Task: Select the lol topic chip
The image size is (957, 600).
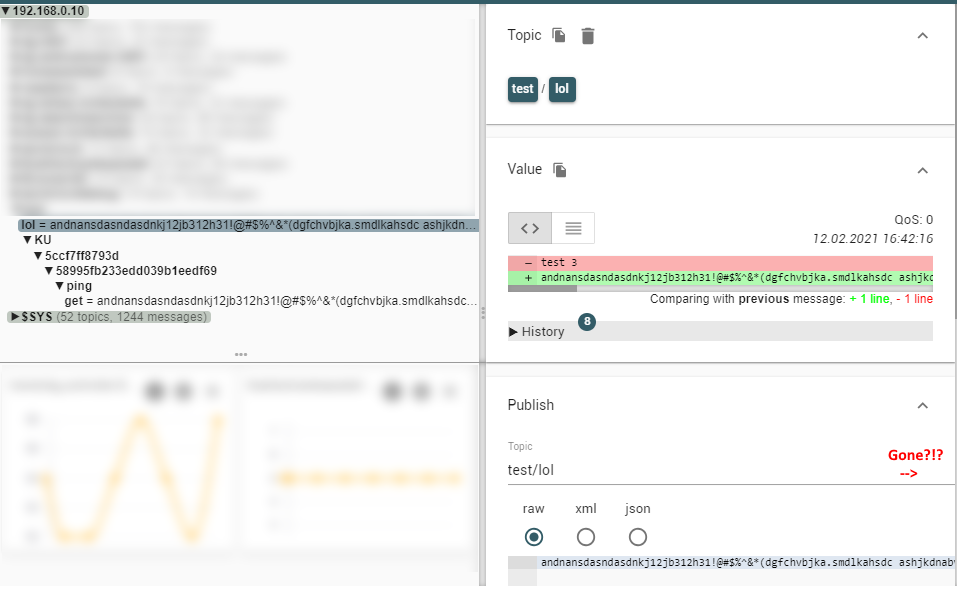Action: 561,89
